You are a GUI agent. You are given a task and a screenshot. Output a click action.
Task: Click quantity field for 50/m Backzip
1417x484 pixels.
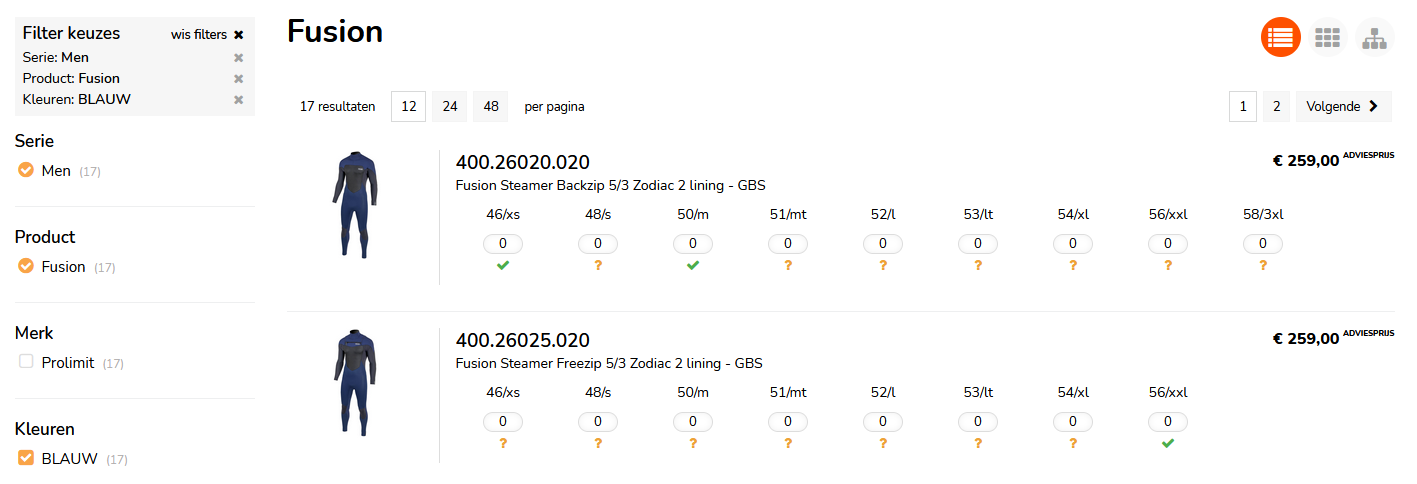[x=693, y=244]
